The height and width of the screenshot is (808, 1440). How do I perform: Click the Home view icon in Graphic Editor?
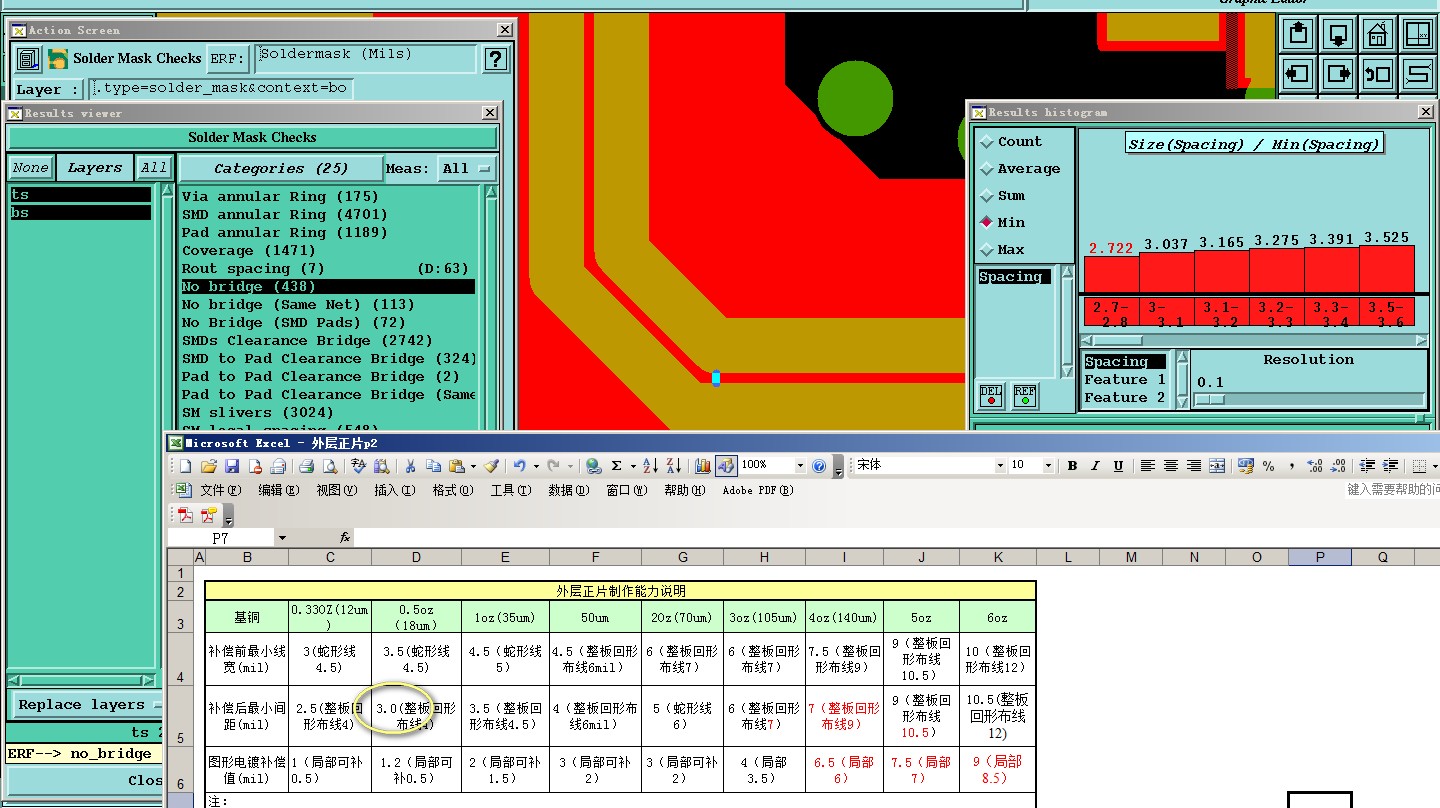(x=1378, y=34)
